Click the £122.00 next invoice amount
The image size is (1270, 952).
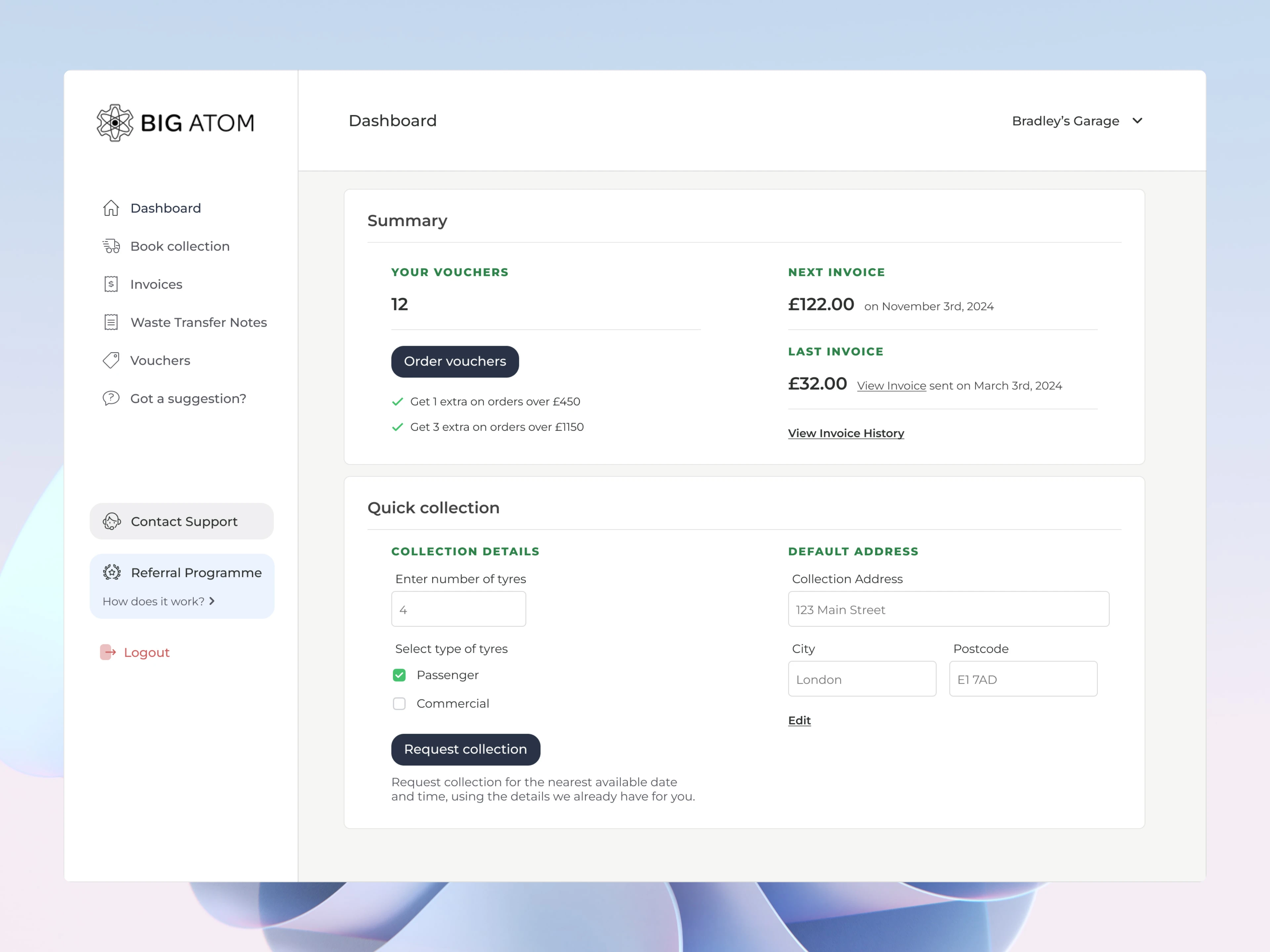pyautogui.click(x=821, y=304)
